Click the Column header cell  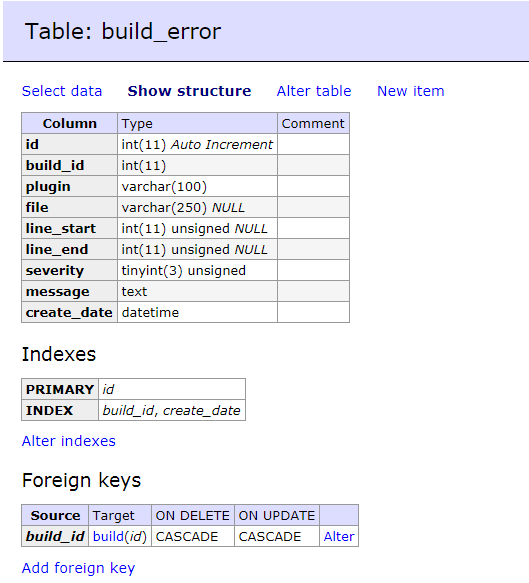pos(70,123)
